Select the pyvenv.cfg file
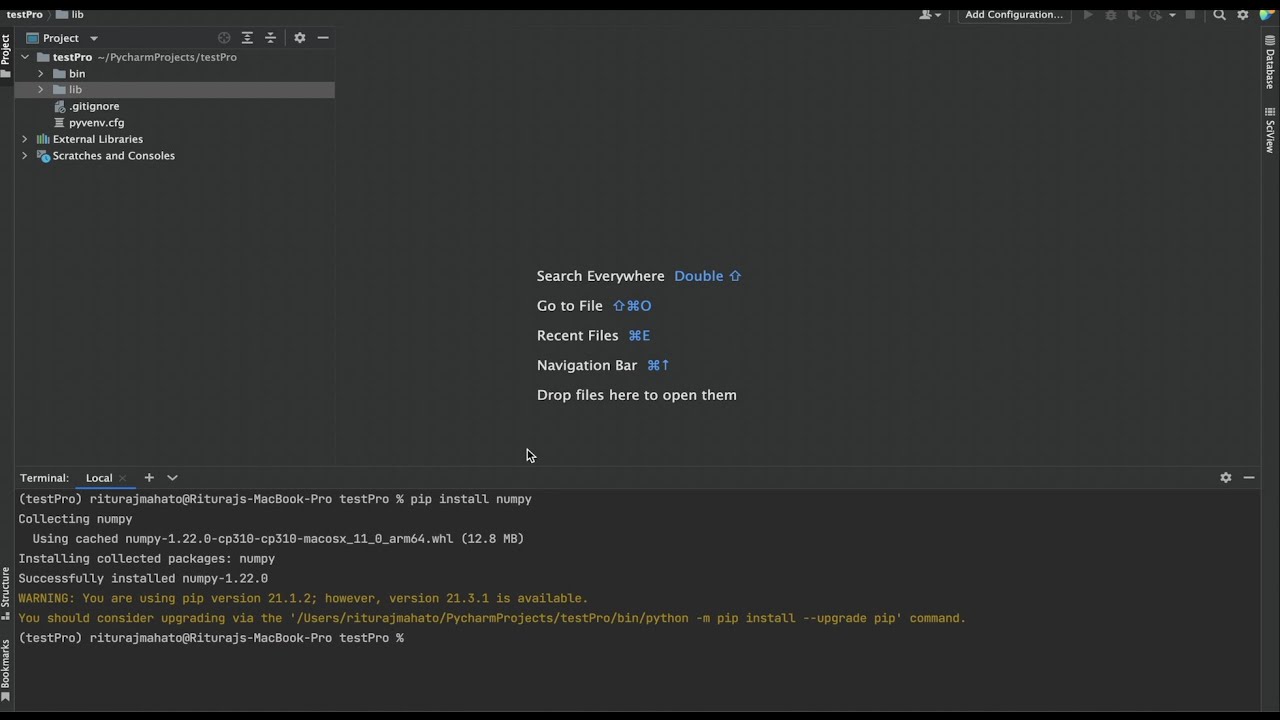 (x=97, y=123)
